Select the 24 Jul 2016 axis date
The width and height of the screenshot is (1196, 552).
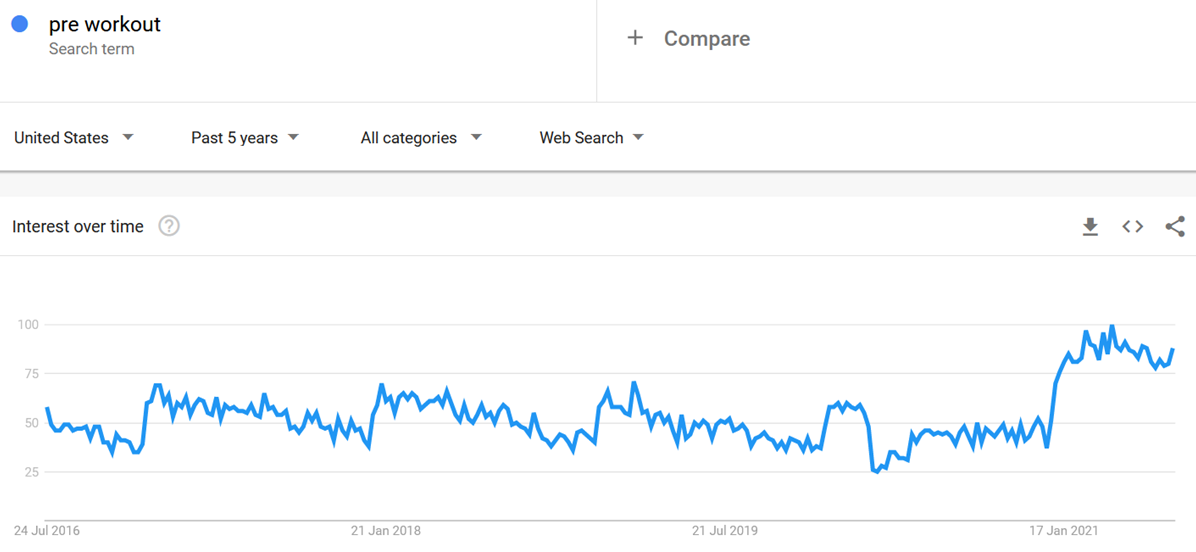(48, 530)
